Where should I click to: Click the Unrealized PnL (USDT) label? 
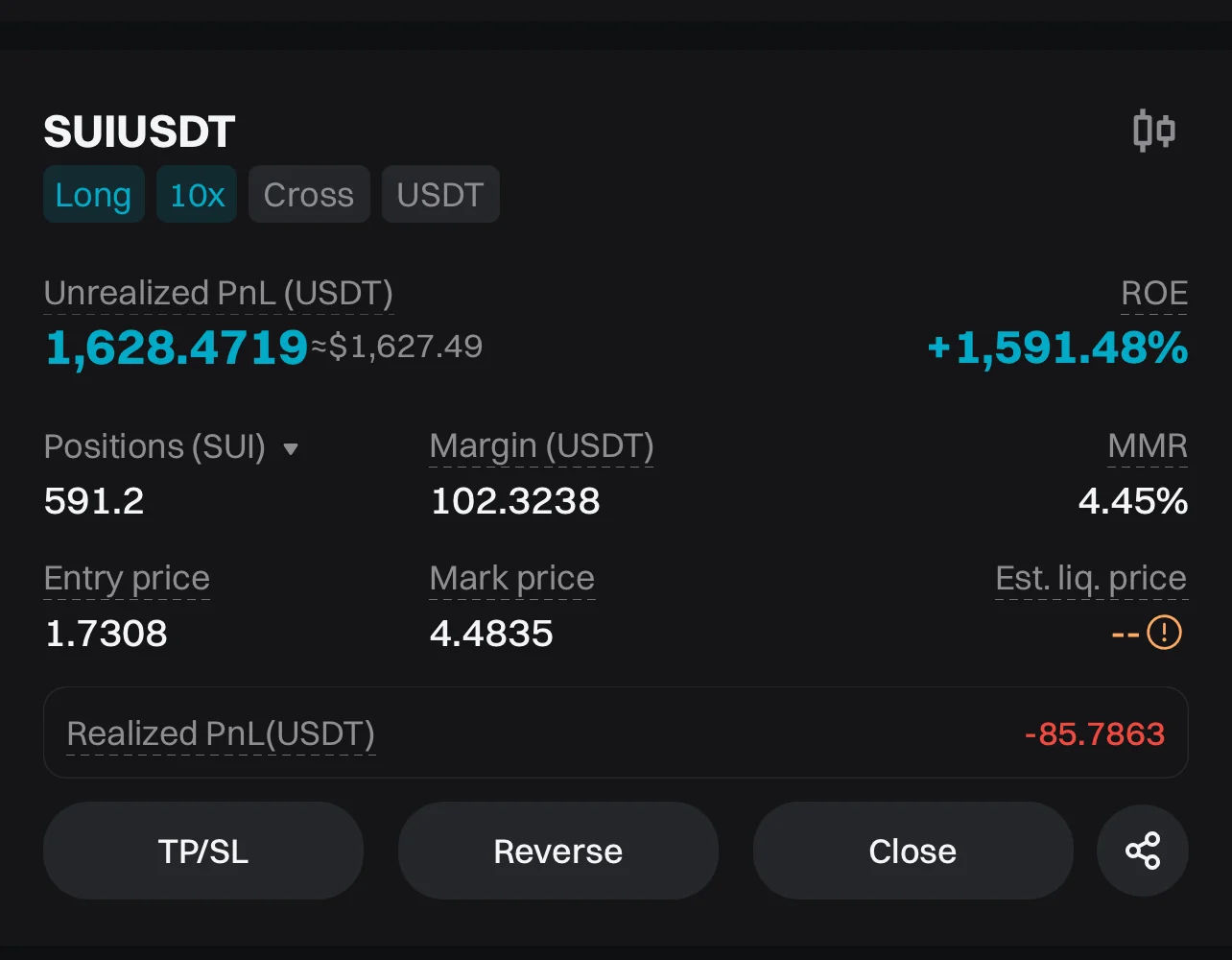219,294
